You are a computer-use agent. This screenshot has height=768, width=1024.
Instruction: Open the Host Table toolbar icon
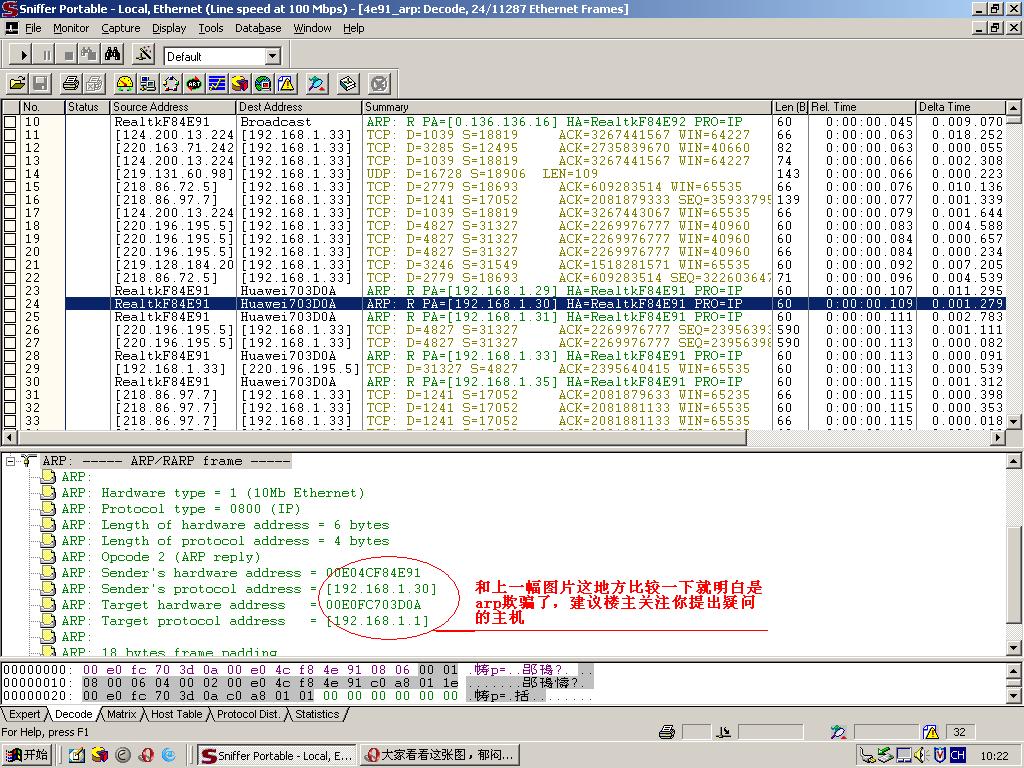[148, 84]
